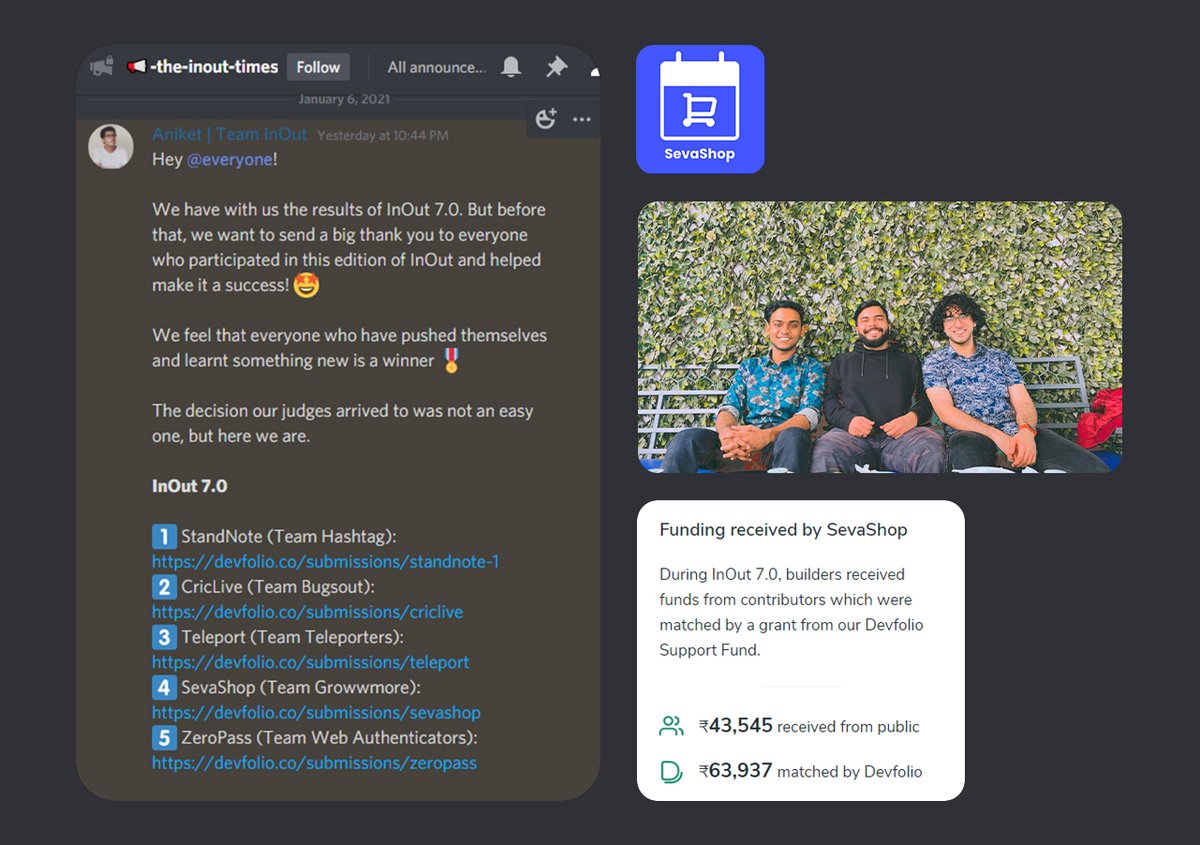Open the criclive submission link
This screenshot has width=1200, height=845.
[x=307, y=612]
